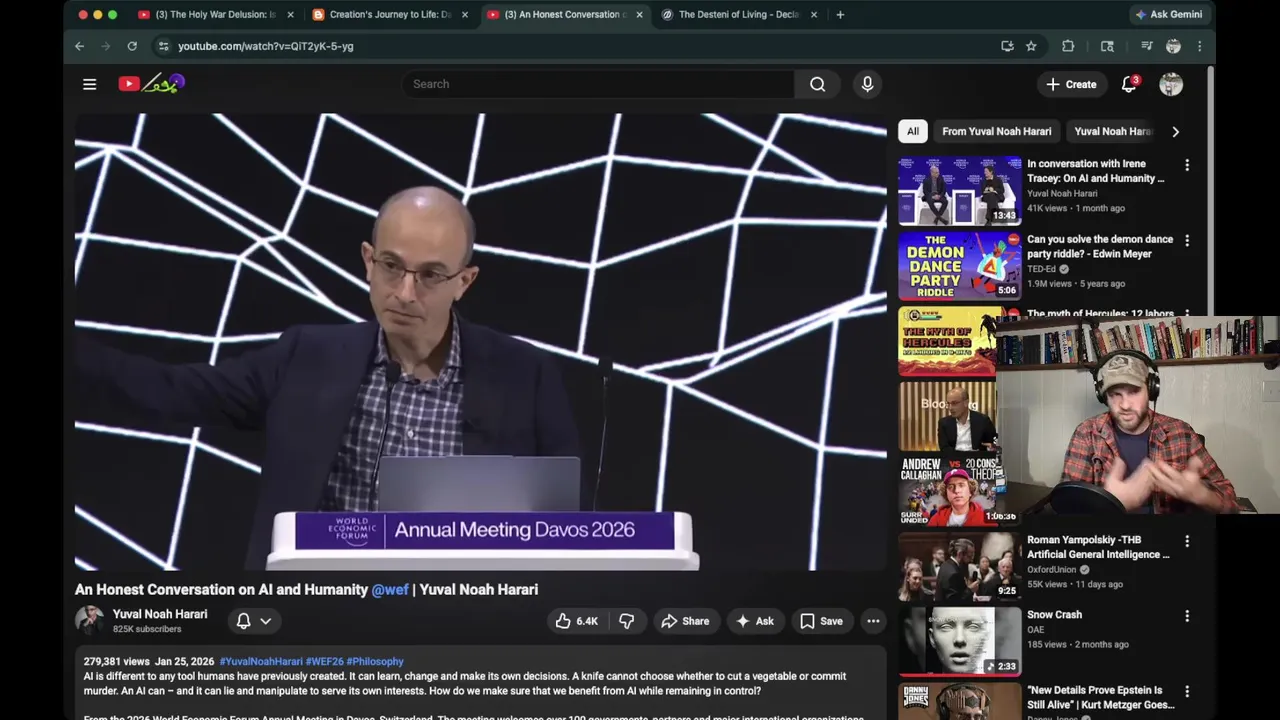Close The Holy War Delusion tab

click(x=291, y=14)
